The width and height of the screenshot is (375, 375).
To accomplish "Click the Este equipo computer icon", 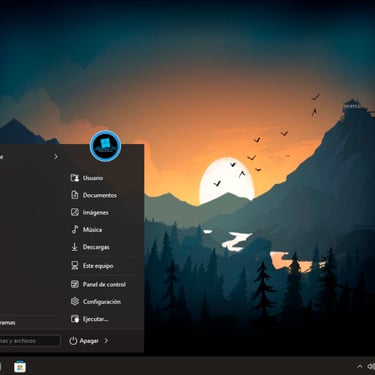I will (75, 266).
